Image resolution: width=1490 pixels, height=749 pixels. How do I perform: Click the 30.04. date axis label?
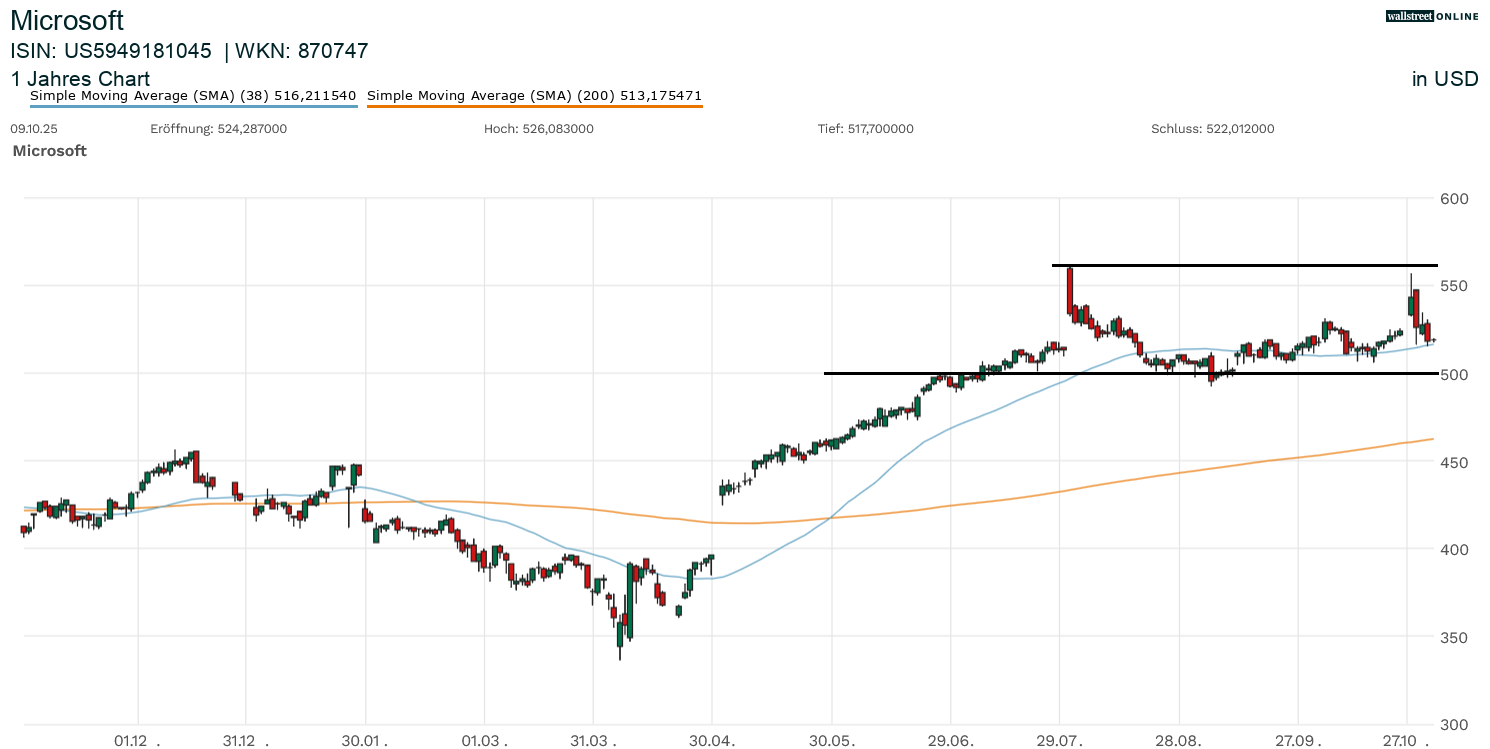(x=711, y=741)
